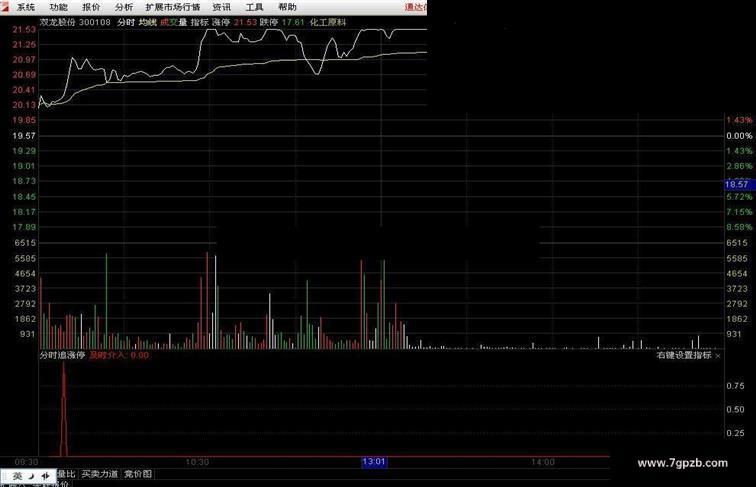This screenshot has height=487, width=756.
Task: Toggle the 英 input language indicator
Action: coord(17,476)
